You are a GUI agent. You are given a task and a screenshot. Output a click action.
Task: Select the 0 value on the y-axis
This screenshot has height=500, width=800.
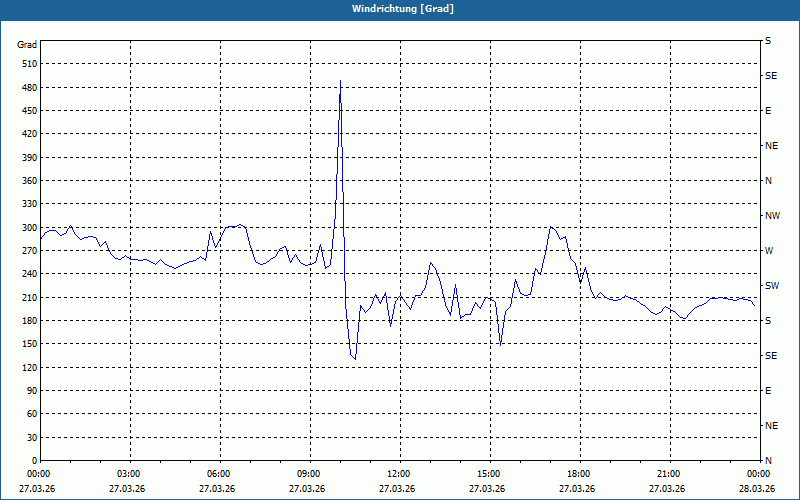pyautogui.click(x=33, y=461)
